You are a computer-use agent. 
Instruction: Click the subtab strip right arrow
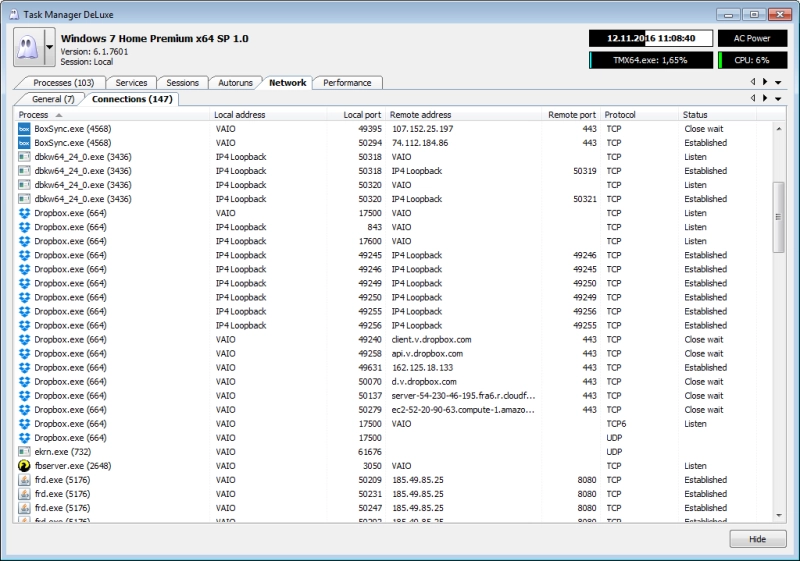[765, 98]
